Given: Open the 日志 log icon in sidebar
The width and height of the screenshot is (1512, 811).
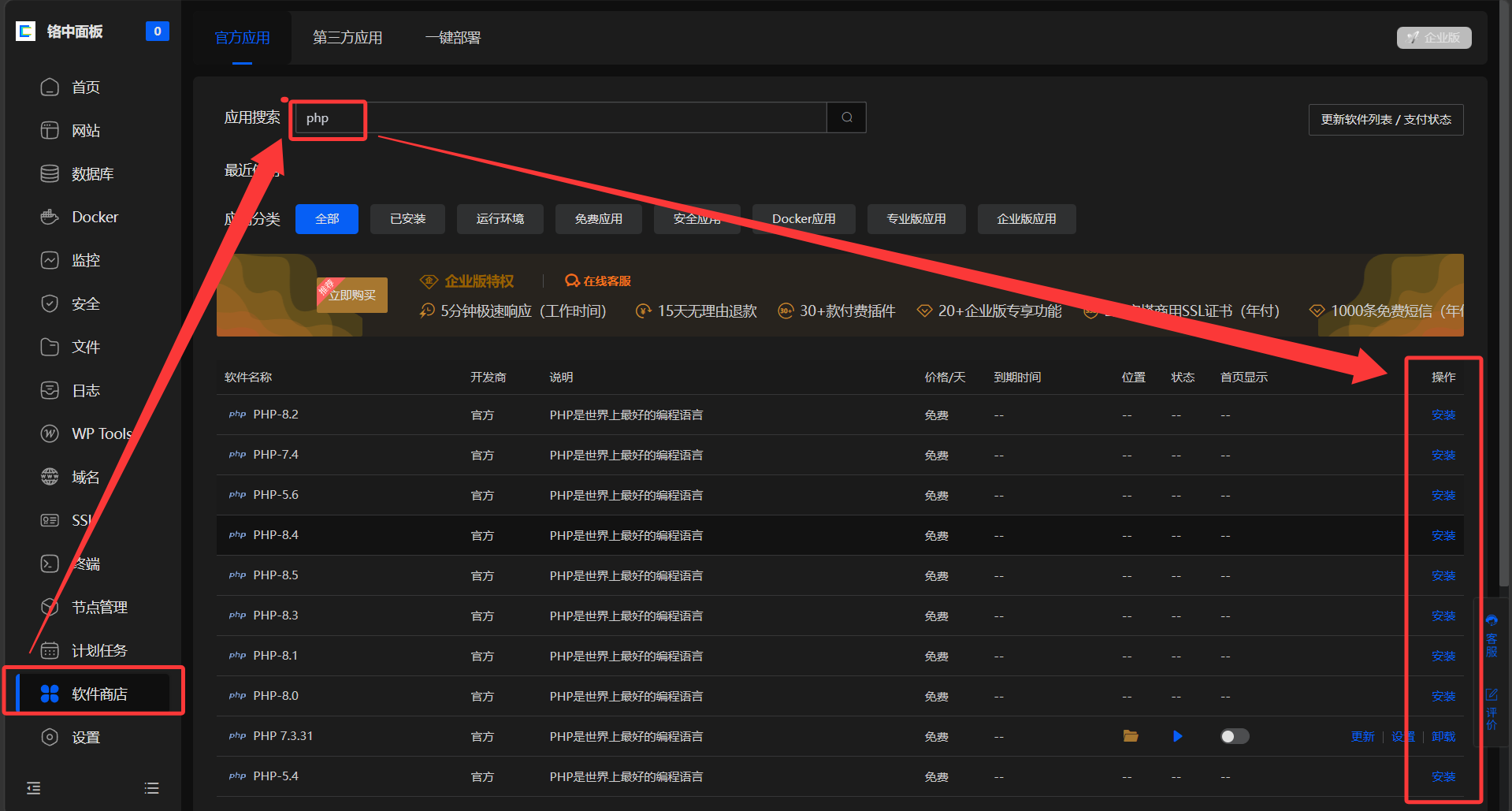Looking at the screenshot, I should pos(50,390).
